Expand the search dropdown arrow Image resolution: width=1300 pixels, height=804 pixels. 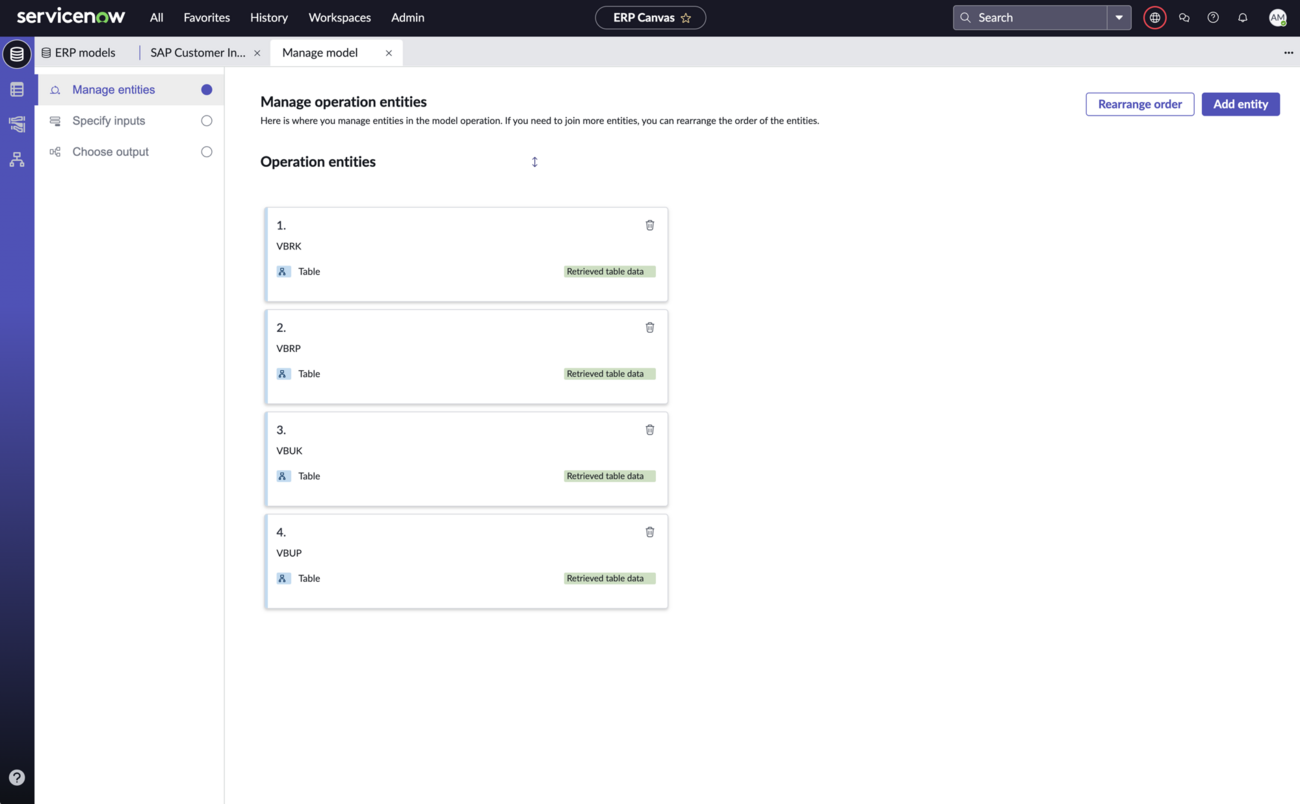click(1119, 18)
